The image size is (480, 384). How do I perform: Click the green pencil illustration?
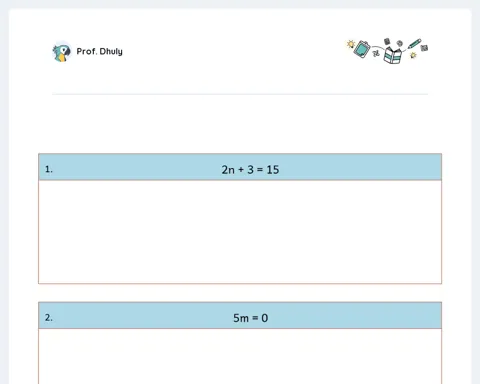414,44
